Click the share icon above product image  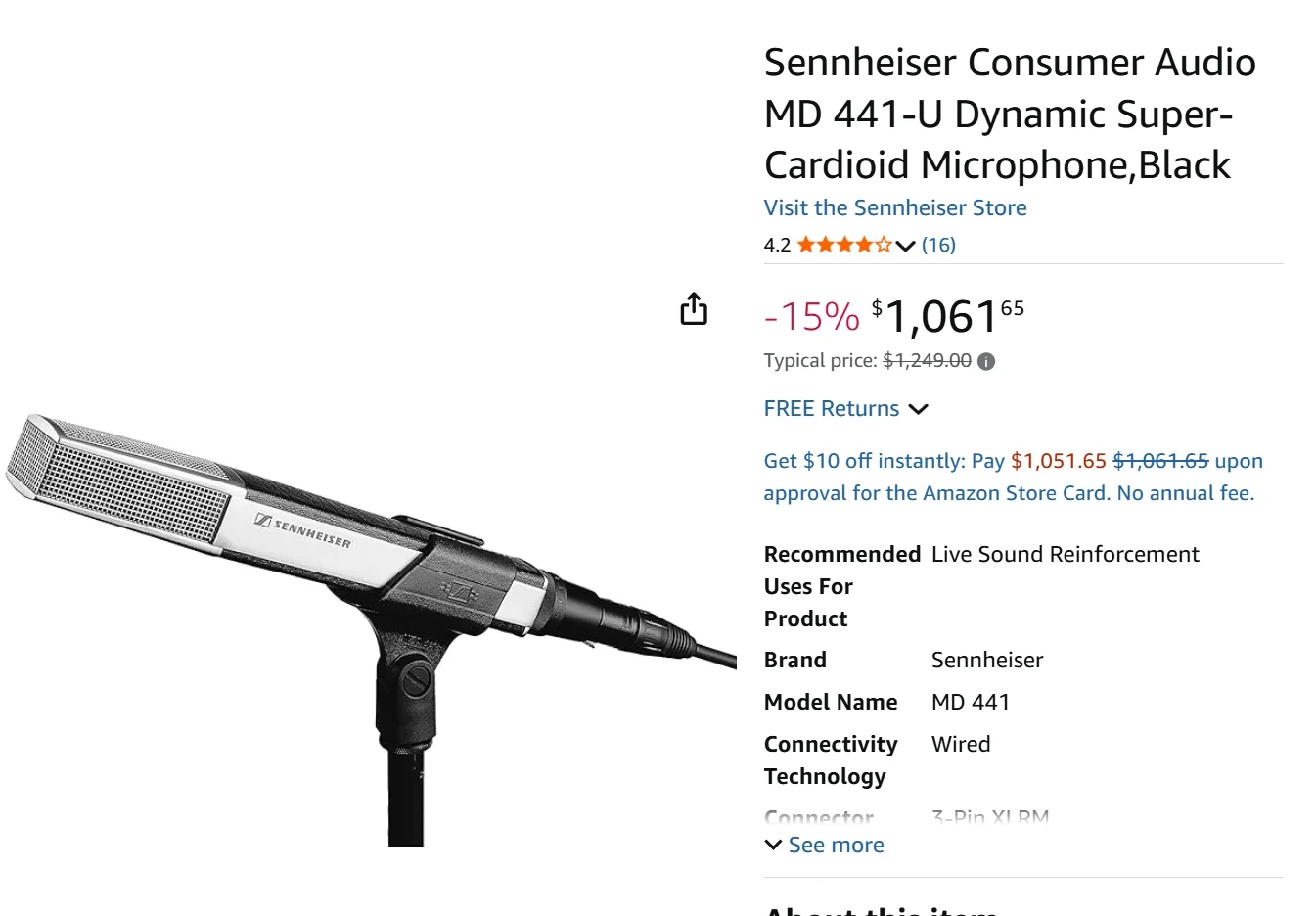tap(694, 308)
